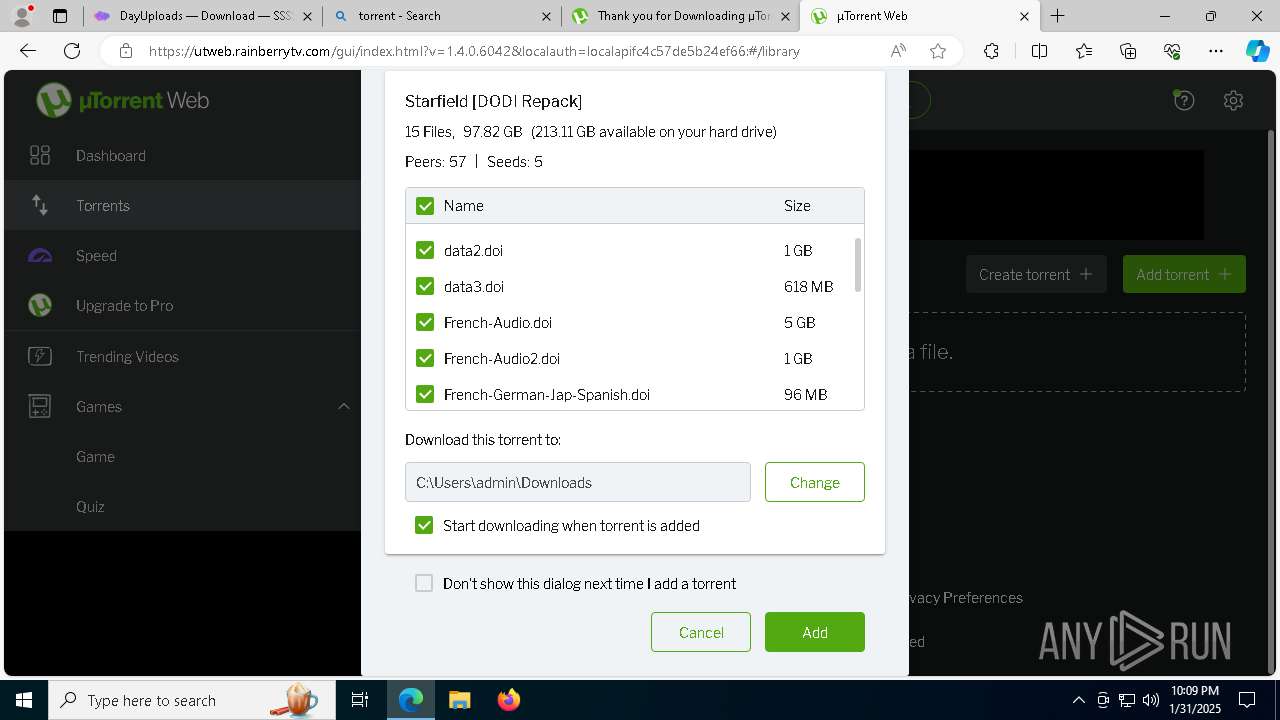Open the Privacy Preferences link

point(966,597)
